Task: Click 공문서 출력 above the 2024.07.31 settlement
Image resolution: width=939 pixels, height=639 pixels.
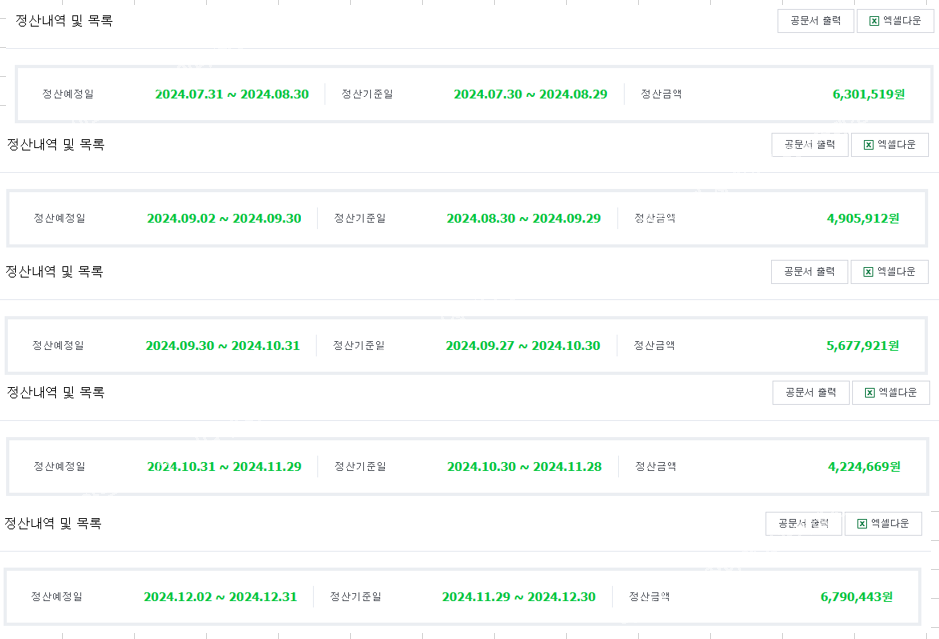Action: click(815, 21)
